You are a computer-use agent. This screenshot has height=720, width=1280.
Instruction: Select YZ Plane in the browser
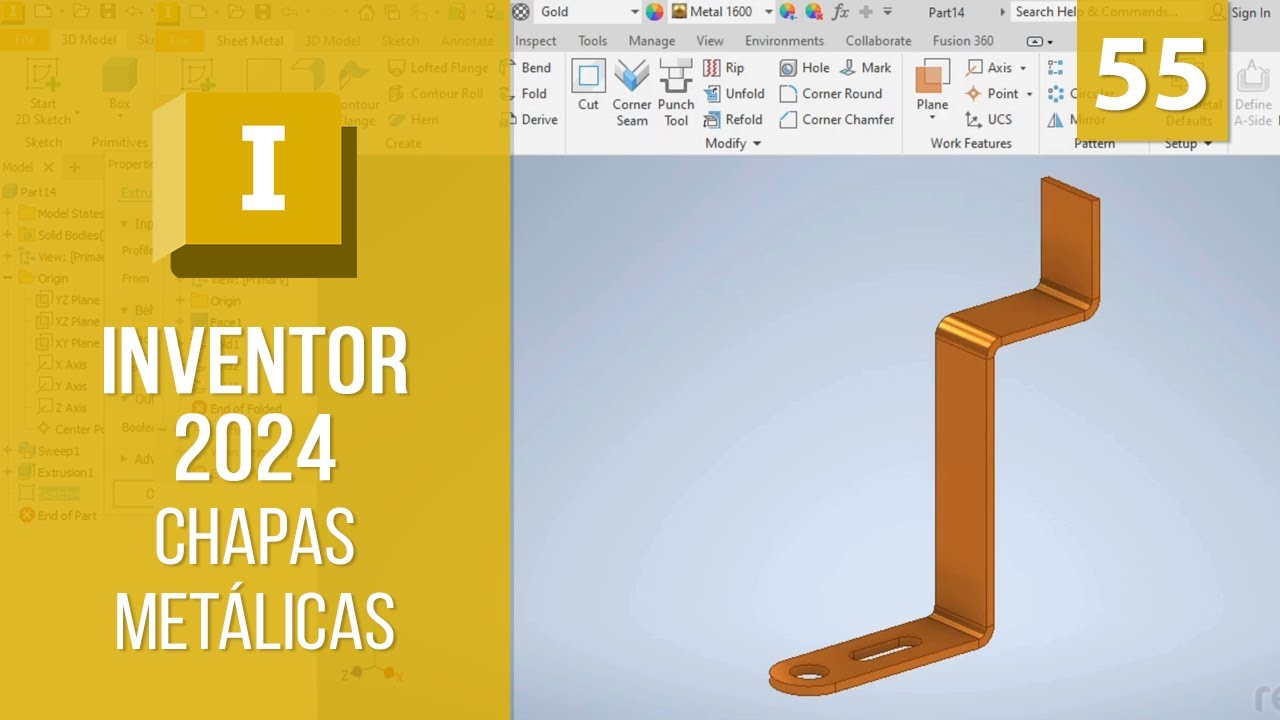68,300
